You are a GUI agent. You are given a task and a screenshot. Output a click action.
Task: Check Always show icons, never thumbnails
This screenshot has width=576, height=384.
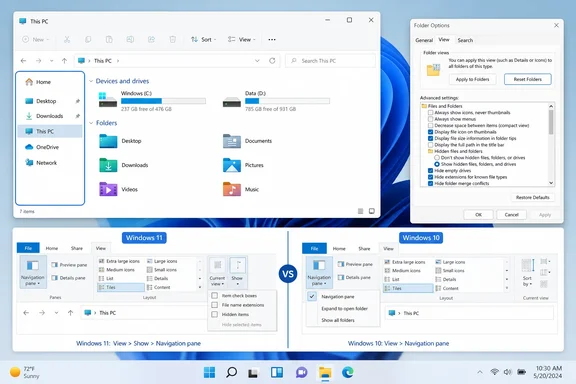point(431,112)
